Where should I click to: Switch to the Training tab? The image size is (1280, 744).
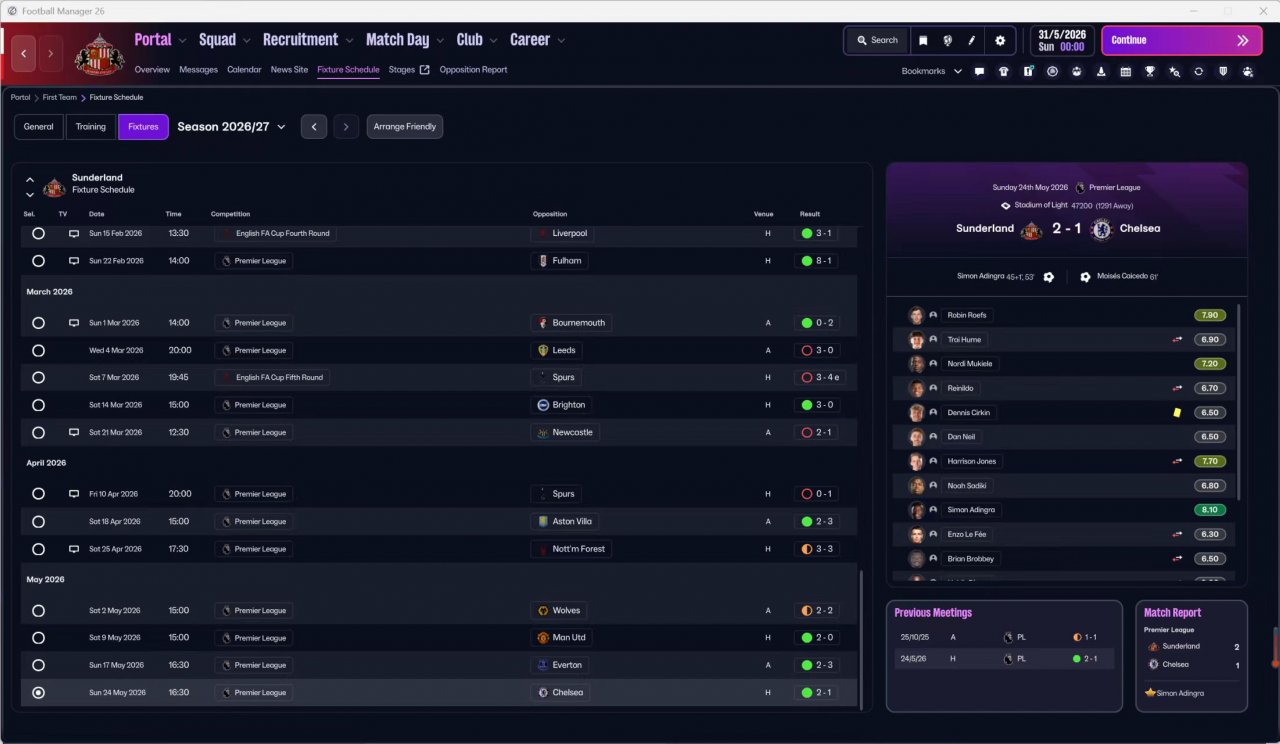click(91, 127)
